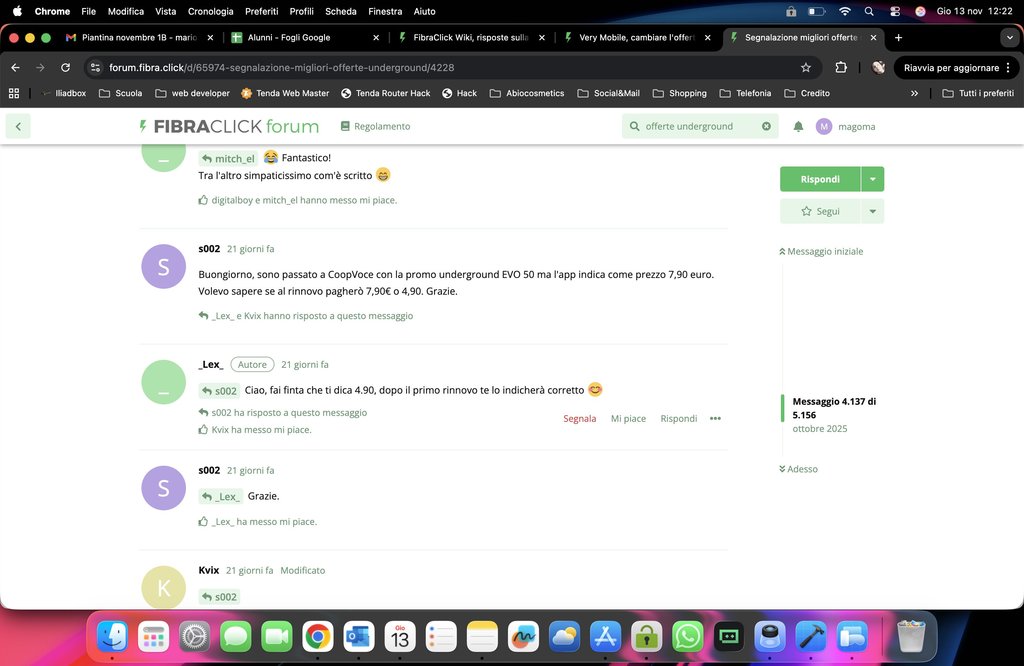Image resolution: width=1024 pixels, height=666 pixels.
Task: Click the mitch_el reply mention tag
Action: (228, 158)
